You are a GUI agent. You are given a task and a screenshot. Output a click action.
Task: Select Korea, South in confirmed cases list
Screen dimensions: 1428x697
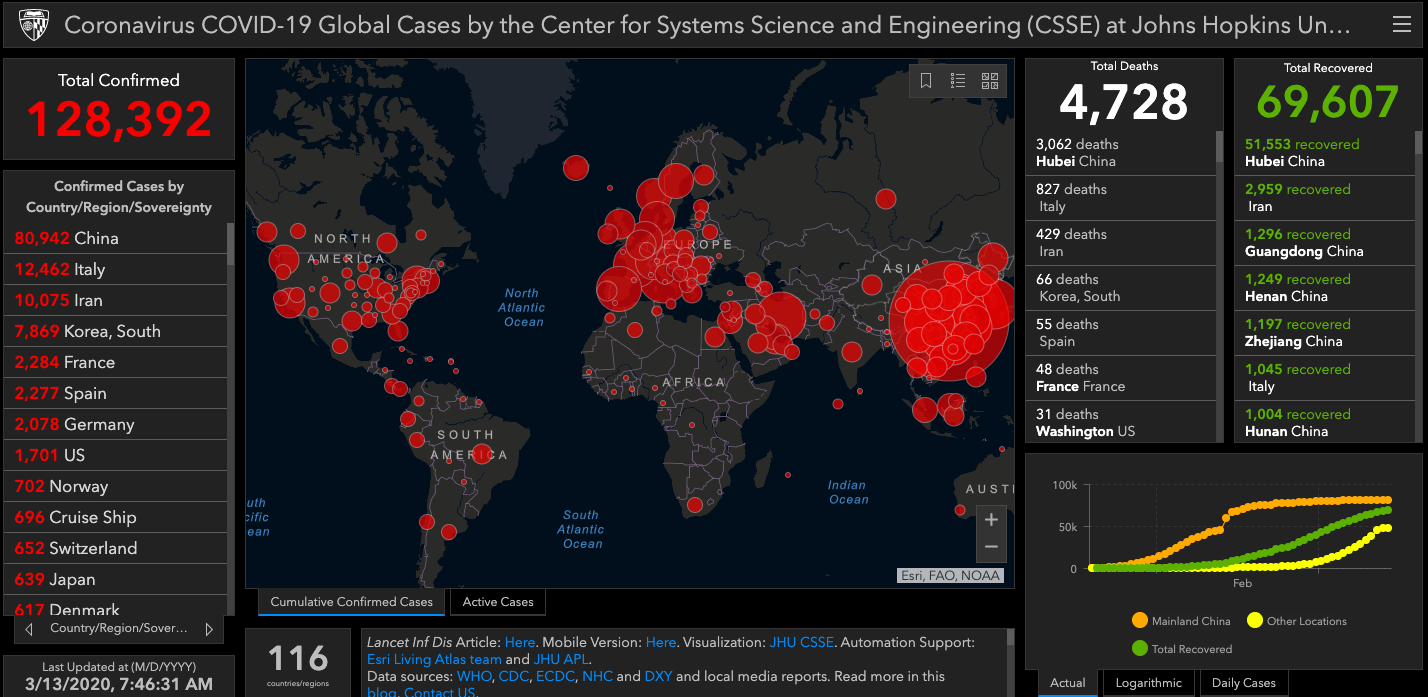click(116, 331)
